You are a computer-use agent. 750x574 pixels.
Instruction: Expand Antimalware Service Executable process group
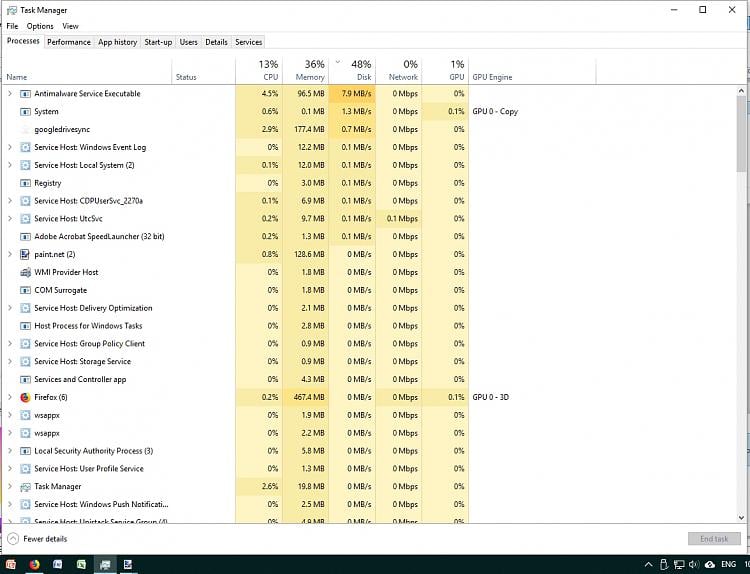(10, 94)
